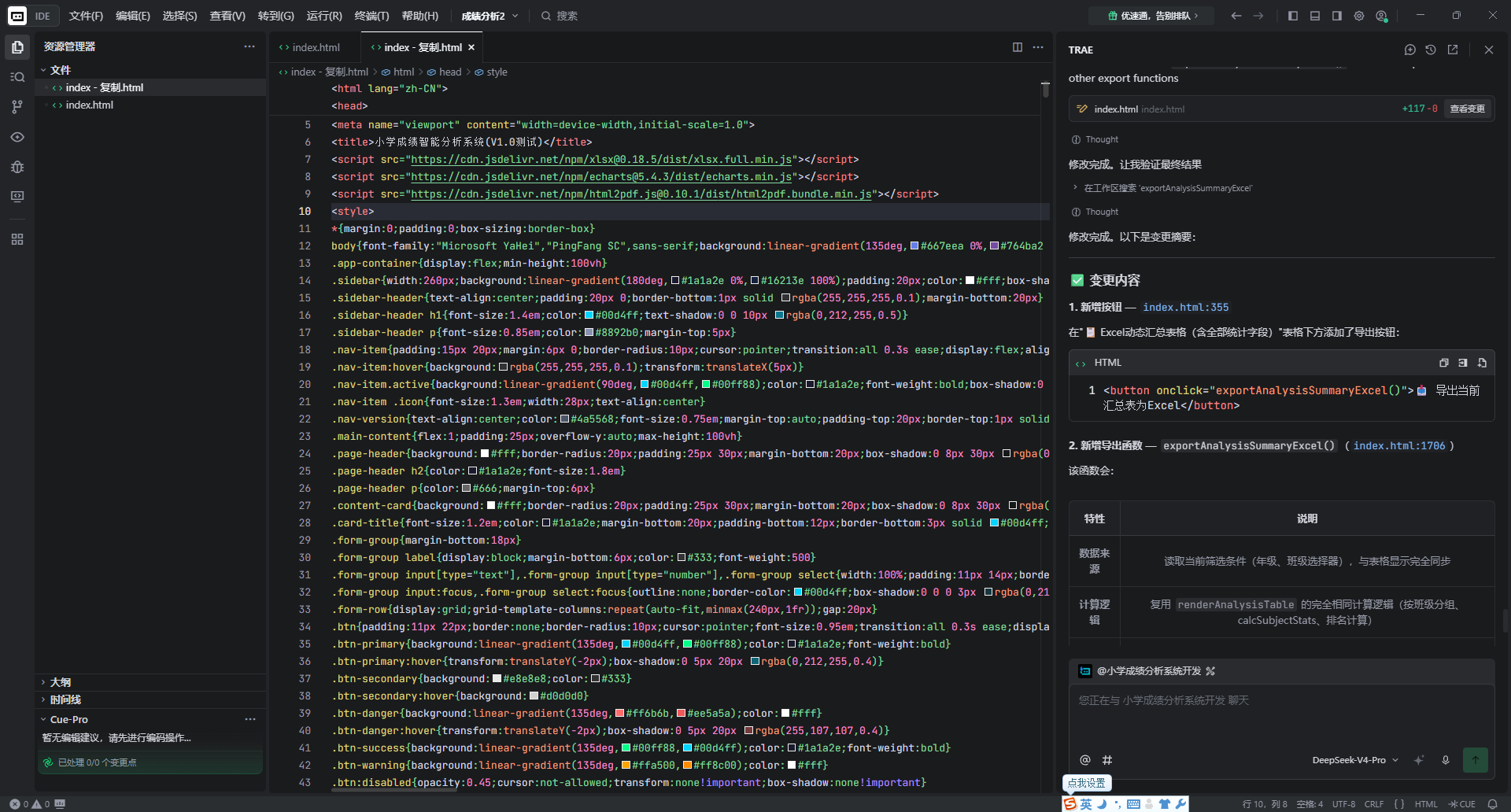Start voice input with the microphone
The height and width of the screenshot is (812, 1511).
[1446, 760]
